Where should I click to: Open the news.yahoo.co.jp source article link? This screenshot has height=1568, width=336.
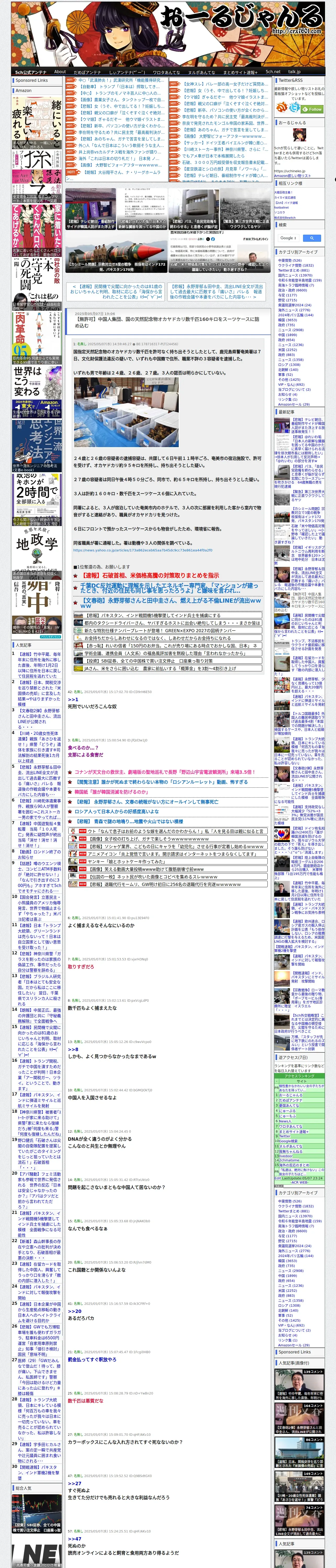tap(143, 550)
